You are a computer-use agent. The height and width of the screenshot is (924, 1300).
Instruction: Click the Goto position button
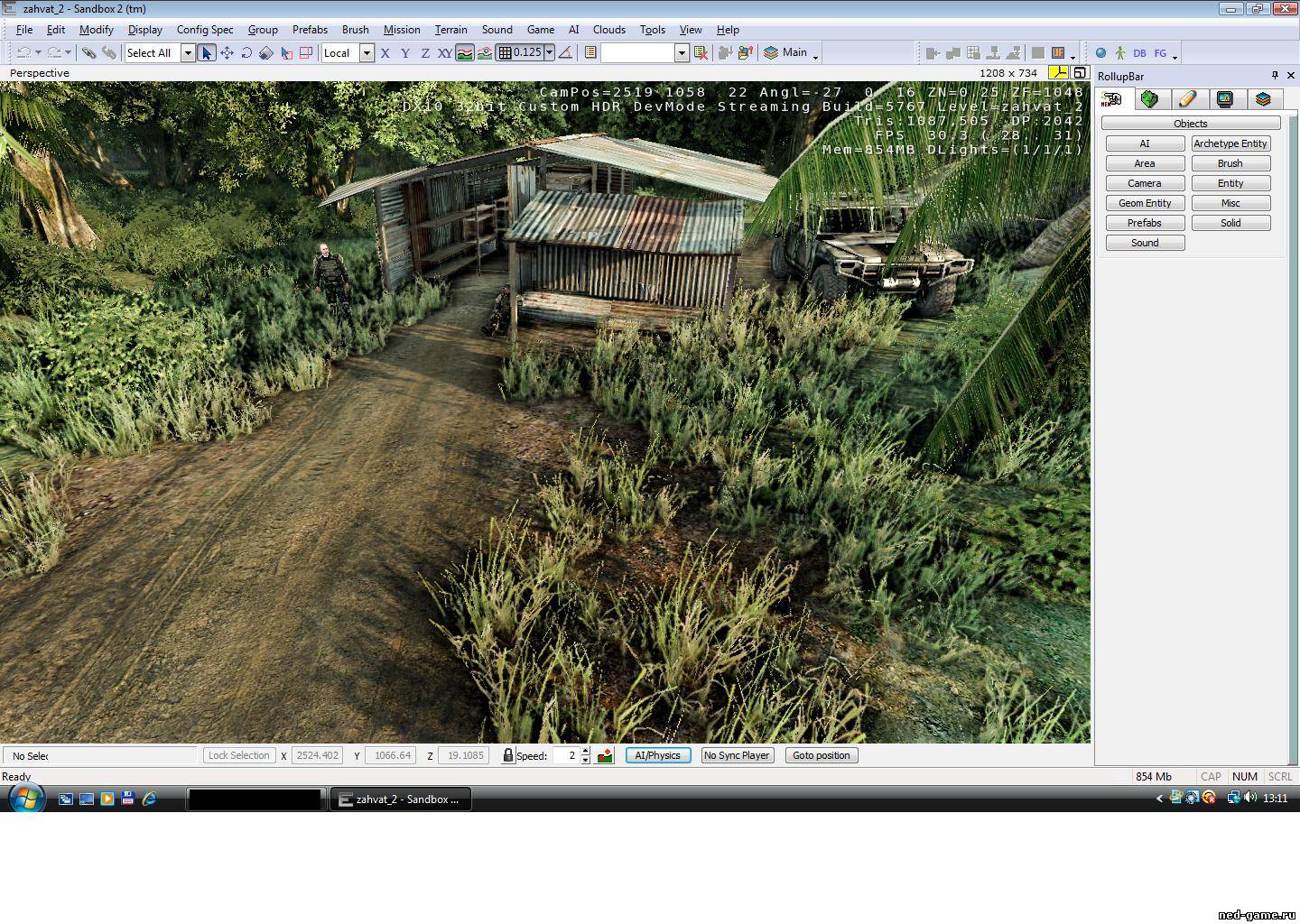point(822,755)
